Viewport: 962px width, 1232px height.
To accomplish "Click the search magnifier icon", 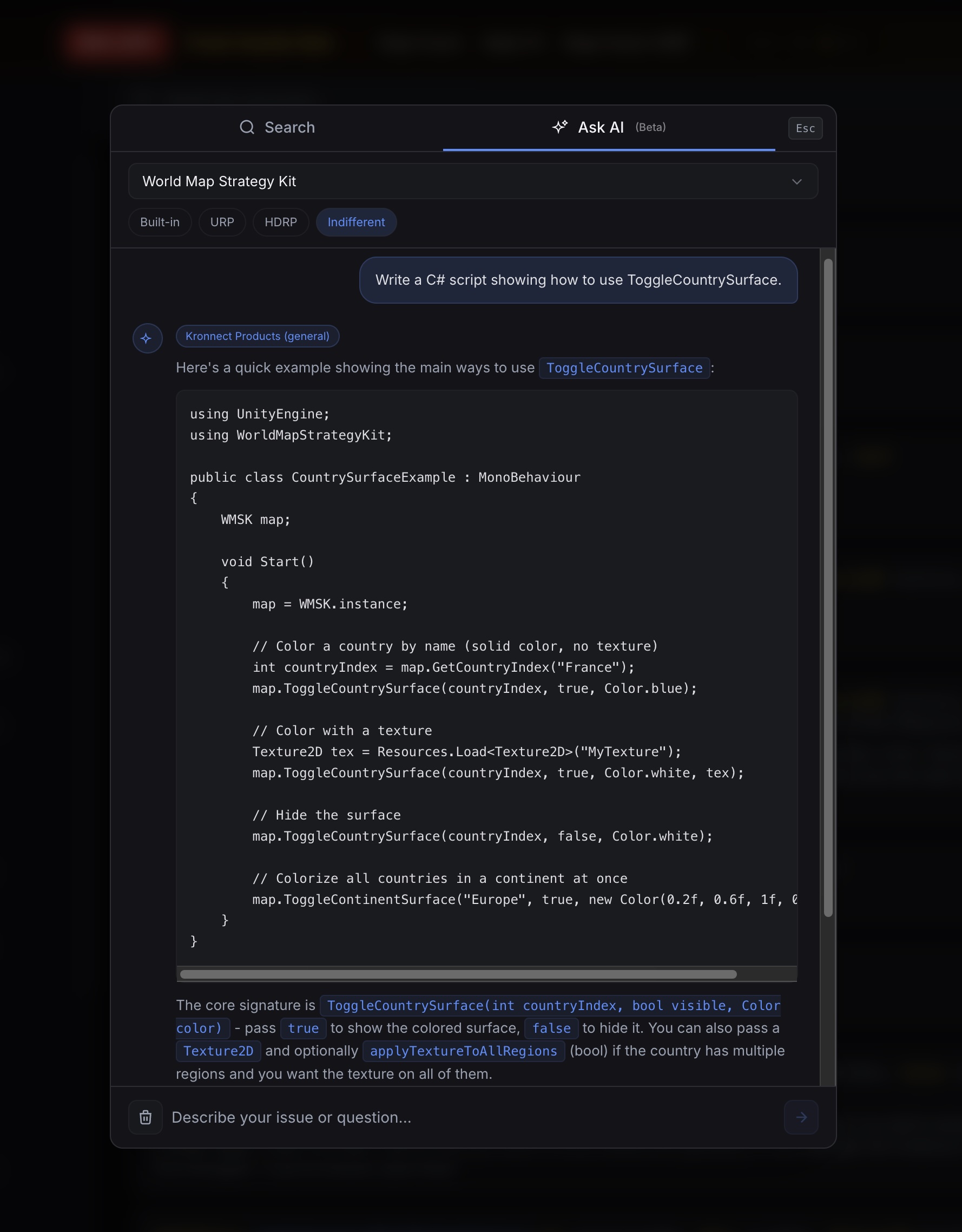I will [246, 127].
